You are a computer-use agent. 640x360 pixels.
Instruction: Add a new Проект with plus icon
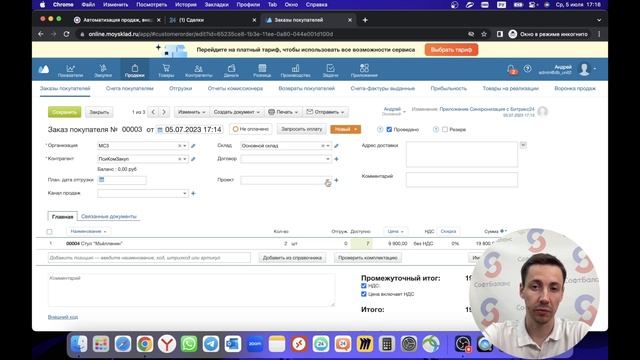click(x=336, y=180)
